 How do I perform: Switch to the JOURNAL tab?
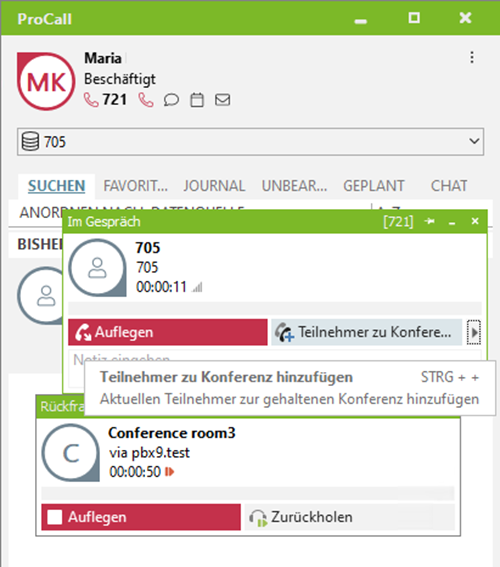coord(214,186)
